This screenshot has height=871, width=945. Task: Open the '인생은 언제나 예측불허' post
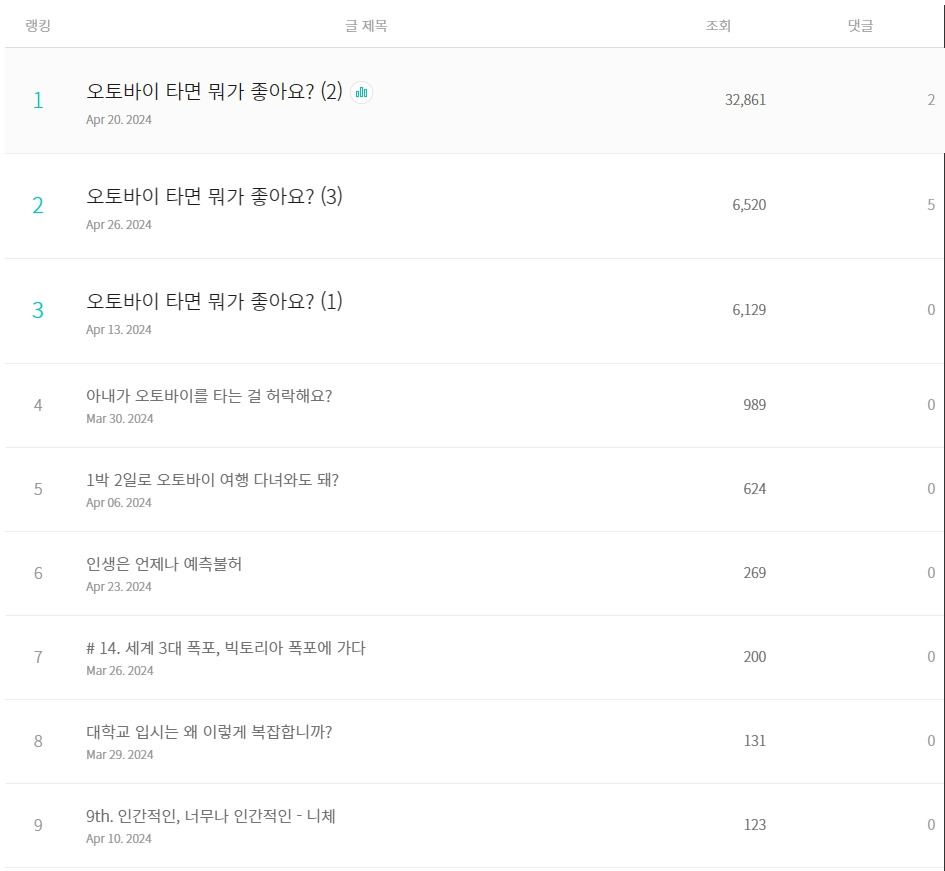point(164,564)
